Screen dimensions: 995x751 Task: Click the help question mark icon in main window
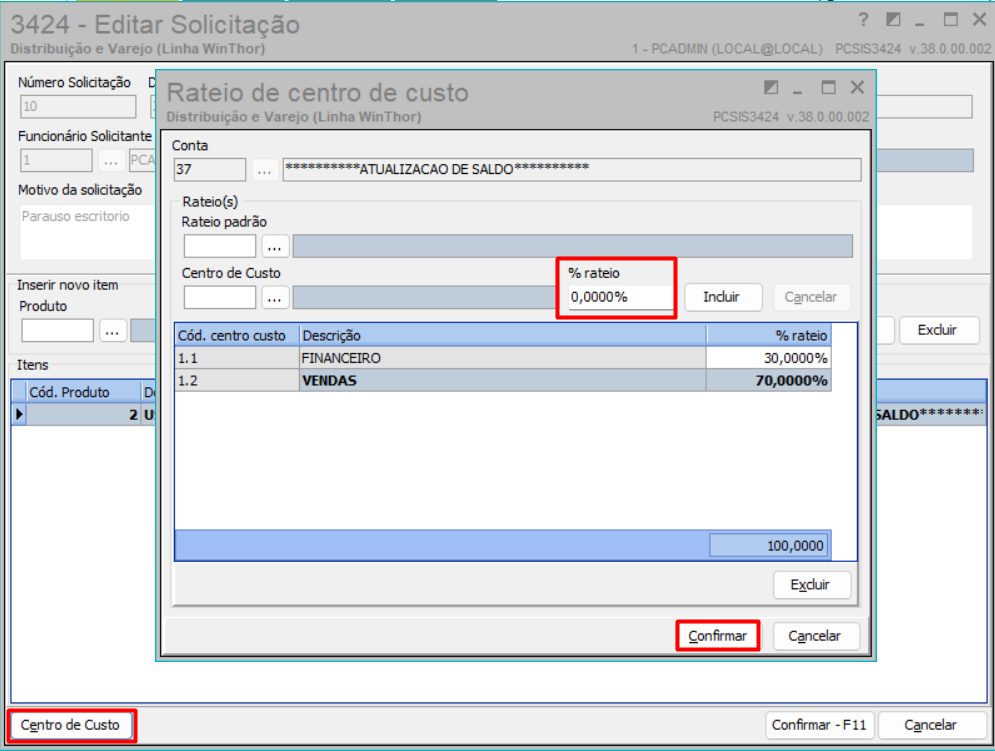(x=863, y=20)
